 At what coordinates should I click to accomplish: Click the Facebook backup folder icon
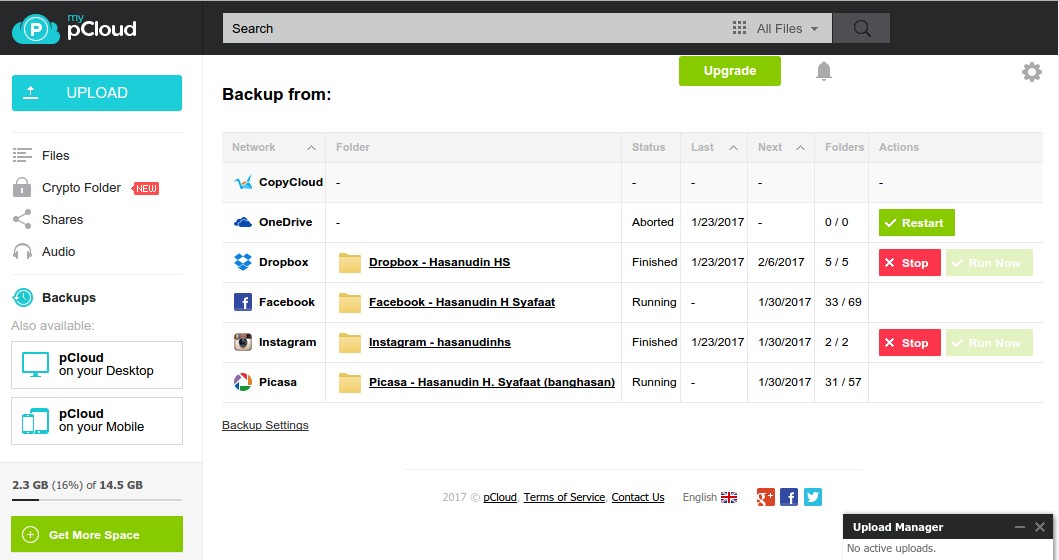pyautogui.click(x=349, y=303)
